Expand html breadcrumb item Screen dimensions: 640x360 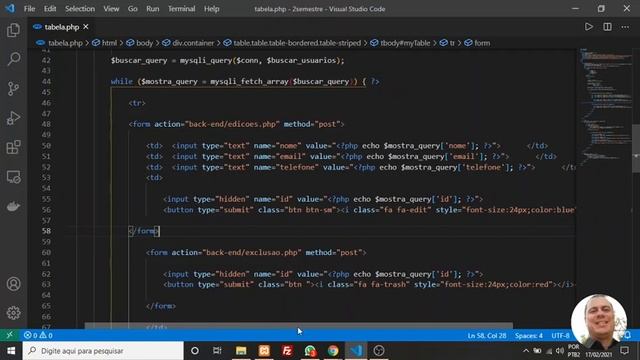(x=104, y=43)
